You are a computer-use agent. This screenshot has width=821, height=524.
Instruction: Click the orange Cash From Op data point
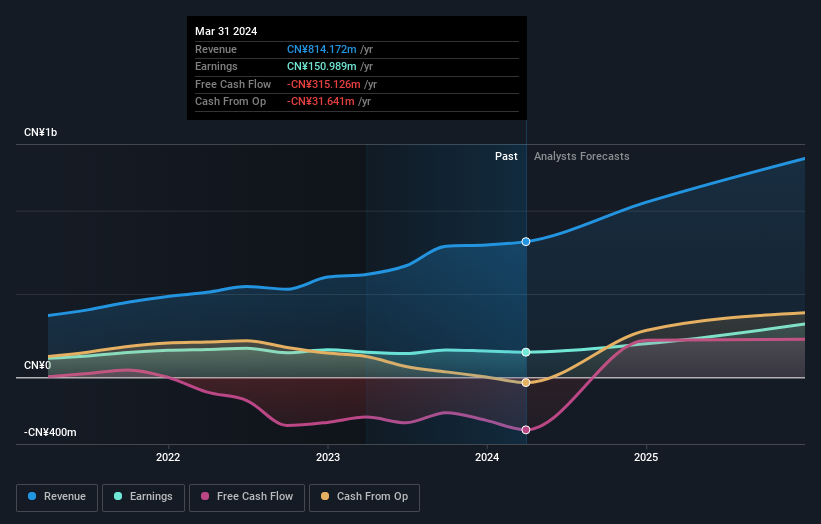click(526, 383)
